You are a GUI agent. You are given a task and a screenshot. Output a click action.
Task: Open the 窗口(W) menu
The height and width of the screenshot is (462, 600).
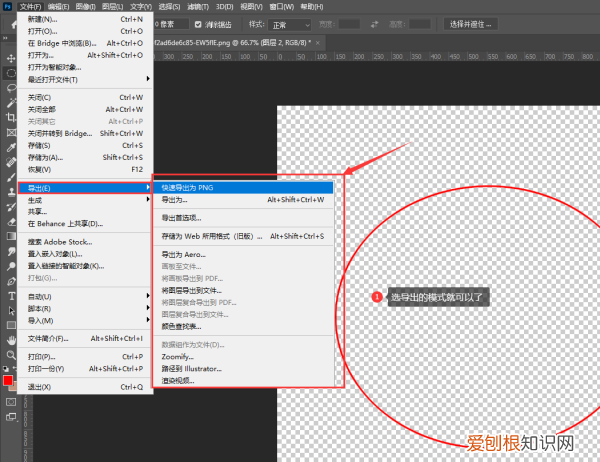[x=282, y=7]
